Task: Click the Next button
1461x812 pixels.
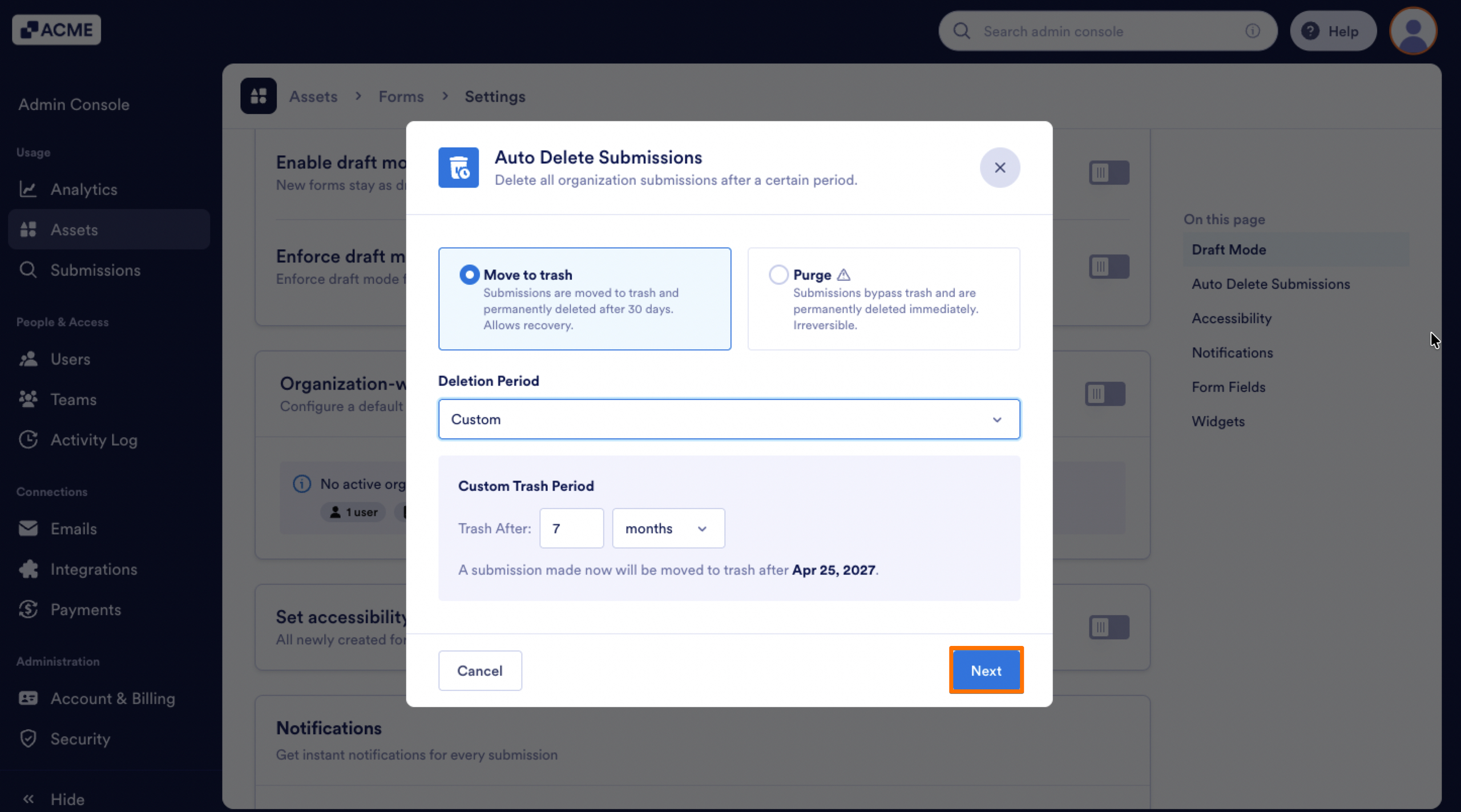Action: click(986, 670)
